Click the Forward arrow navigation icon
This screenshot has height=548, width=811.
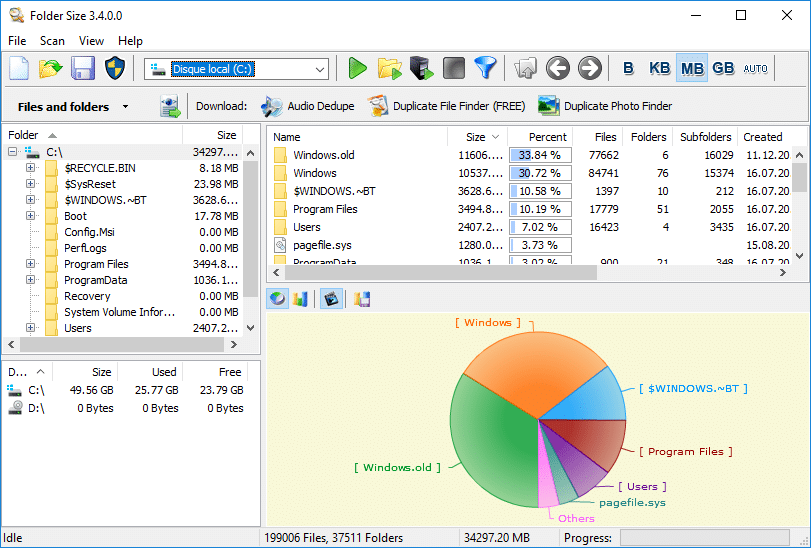point(590,68)
